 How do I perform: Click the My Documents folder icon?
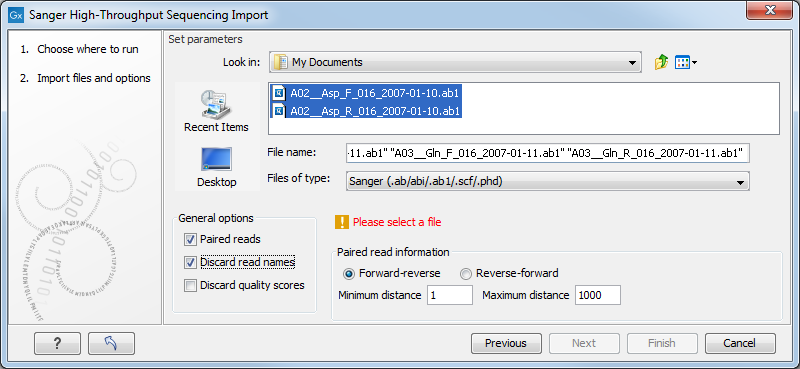[x=281, y=62]
